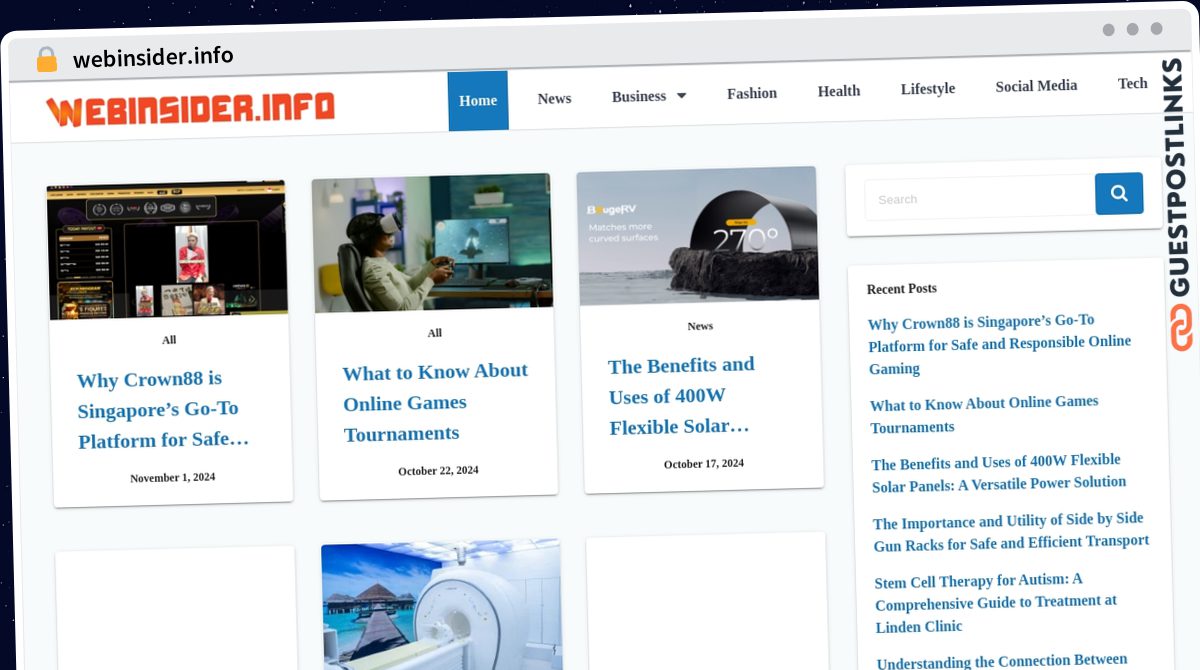Image resolution: width=1200 pixels, height=670 pixels.
Task: Select Fashion in the navigation bar
Action: pos(752,93)
